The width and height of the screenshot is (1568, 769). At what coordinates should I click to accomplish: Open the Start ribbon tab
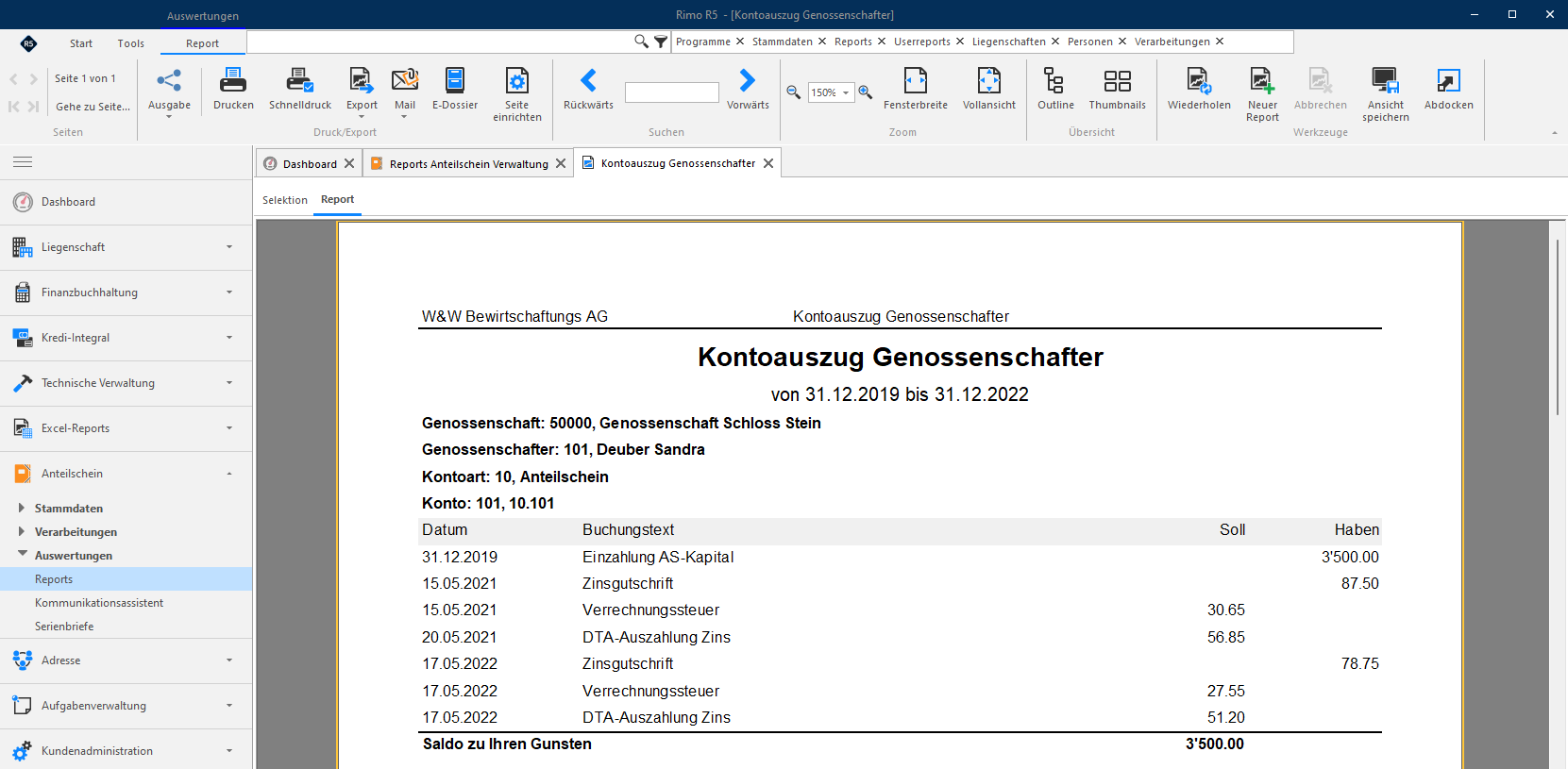click(x=81, y=43)
